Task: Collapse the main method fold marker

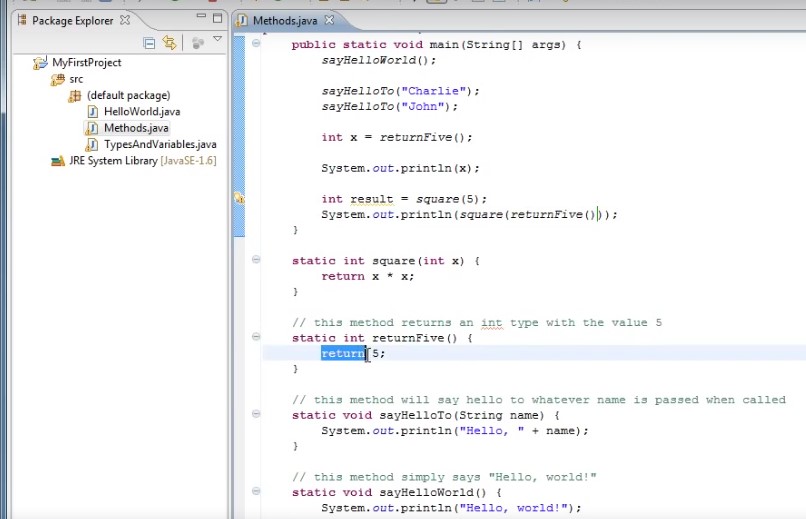Action: click(x=256, y=44)
